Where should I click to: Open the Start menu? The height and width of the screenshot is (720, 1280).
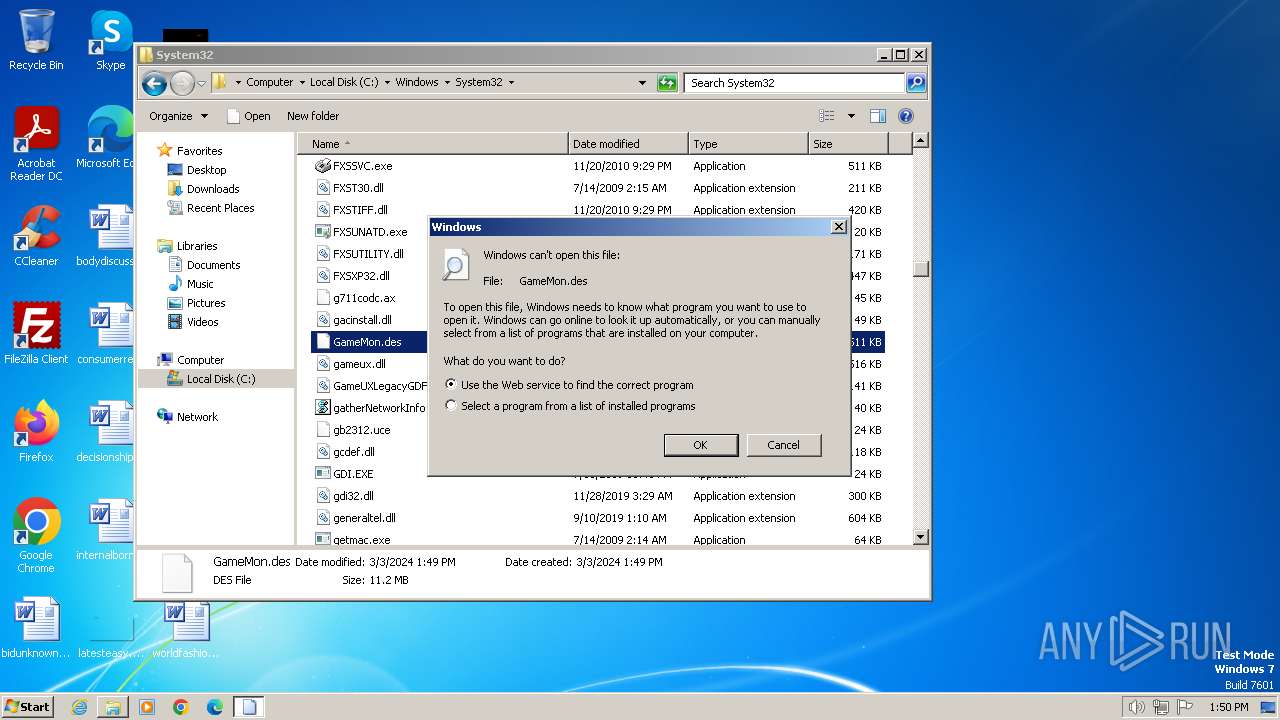27,707
